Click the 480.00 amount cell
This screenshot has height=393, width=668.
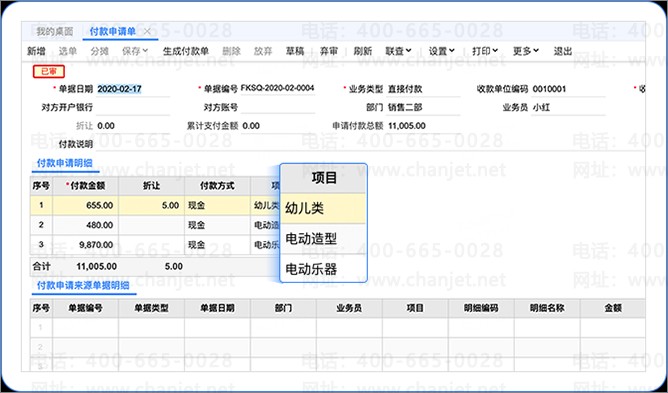pyautogui.click(x=86, y=225)
